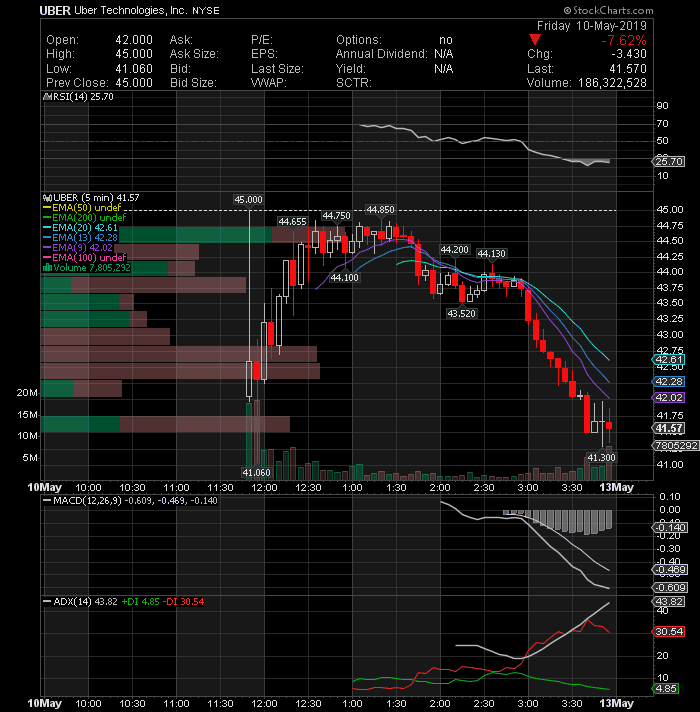The width and height of the screenshot is (700, 712).
Task: Click the Chg value -3.430
Action: (628, 54)
